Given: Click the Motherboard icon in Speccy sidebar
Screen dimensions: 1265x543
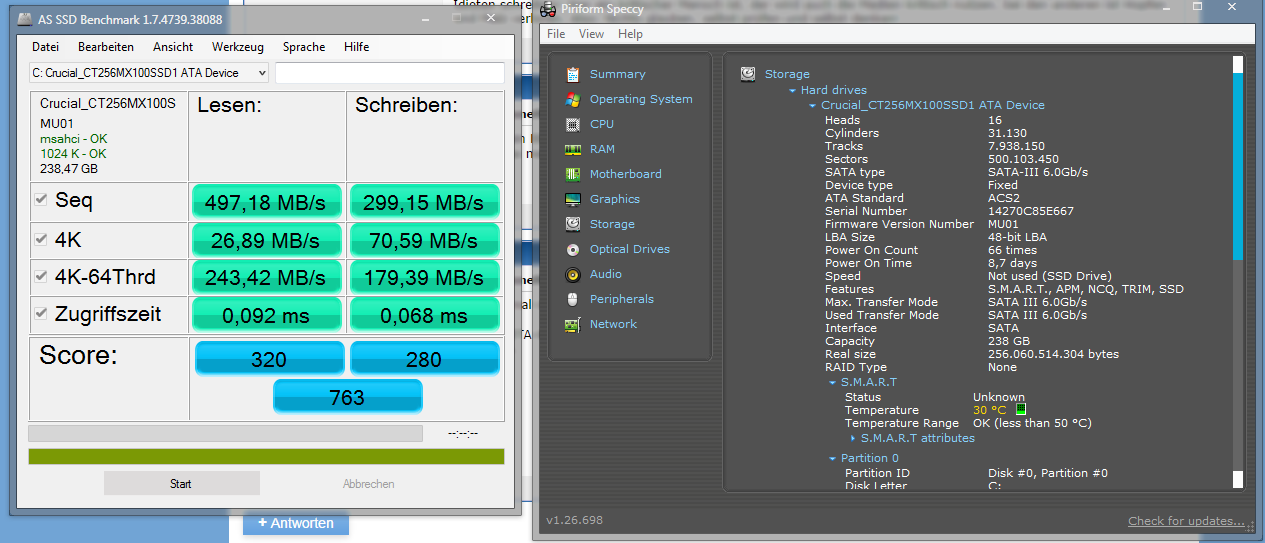Looking at the screenshot, I should (x=573, y=174).
